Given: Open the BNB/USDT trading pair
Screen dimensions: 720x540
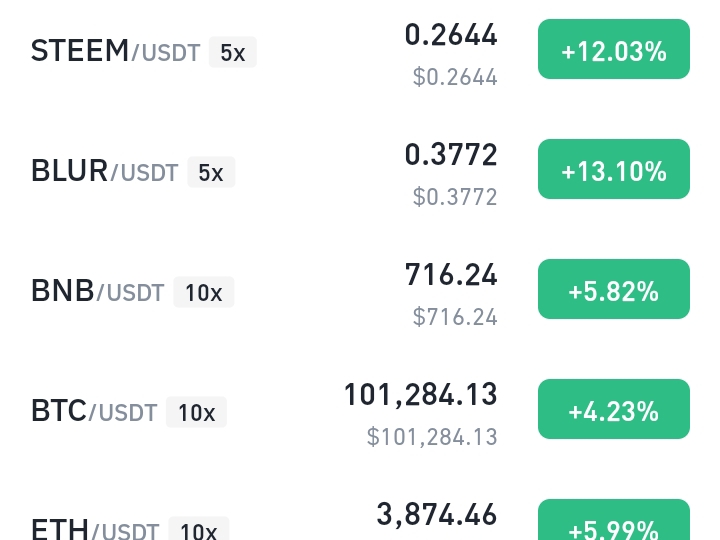Looking at the screenshot, I should [97, 291].
